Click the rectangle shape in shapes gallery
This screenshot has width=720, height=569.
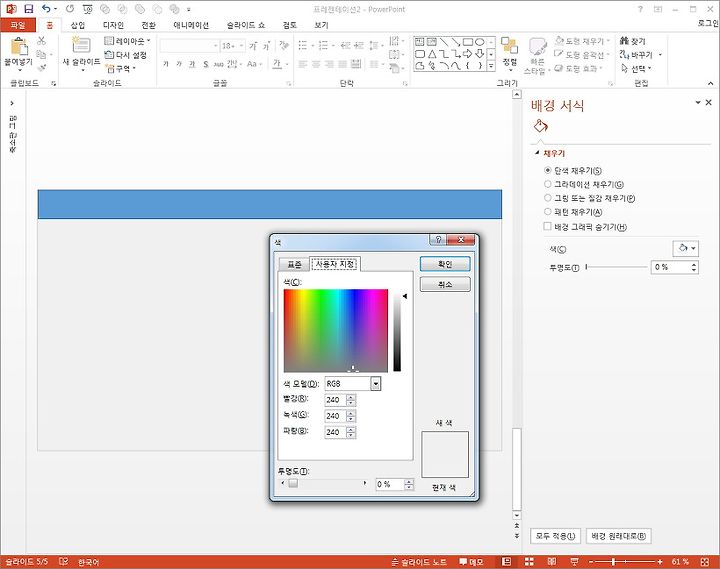(x=467, y=42)
